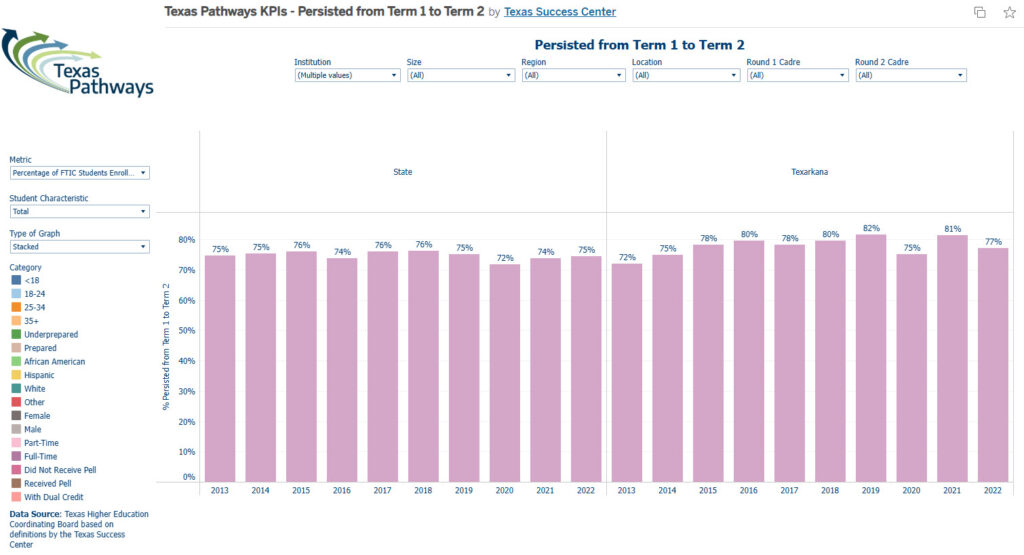The width and height of the screenshot is (1024, 555).
Task: Click the Texarkana 2019 bar
Action: [x=871, y=358]
